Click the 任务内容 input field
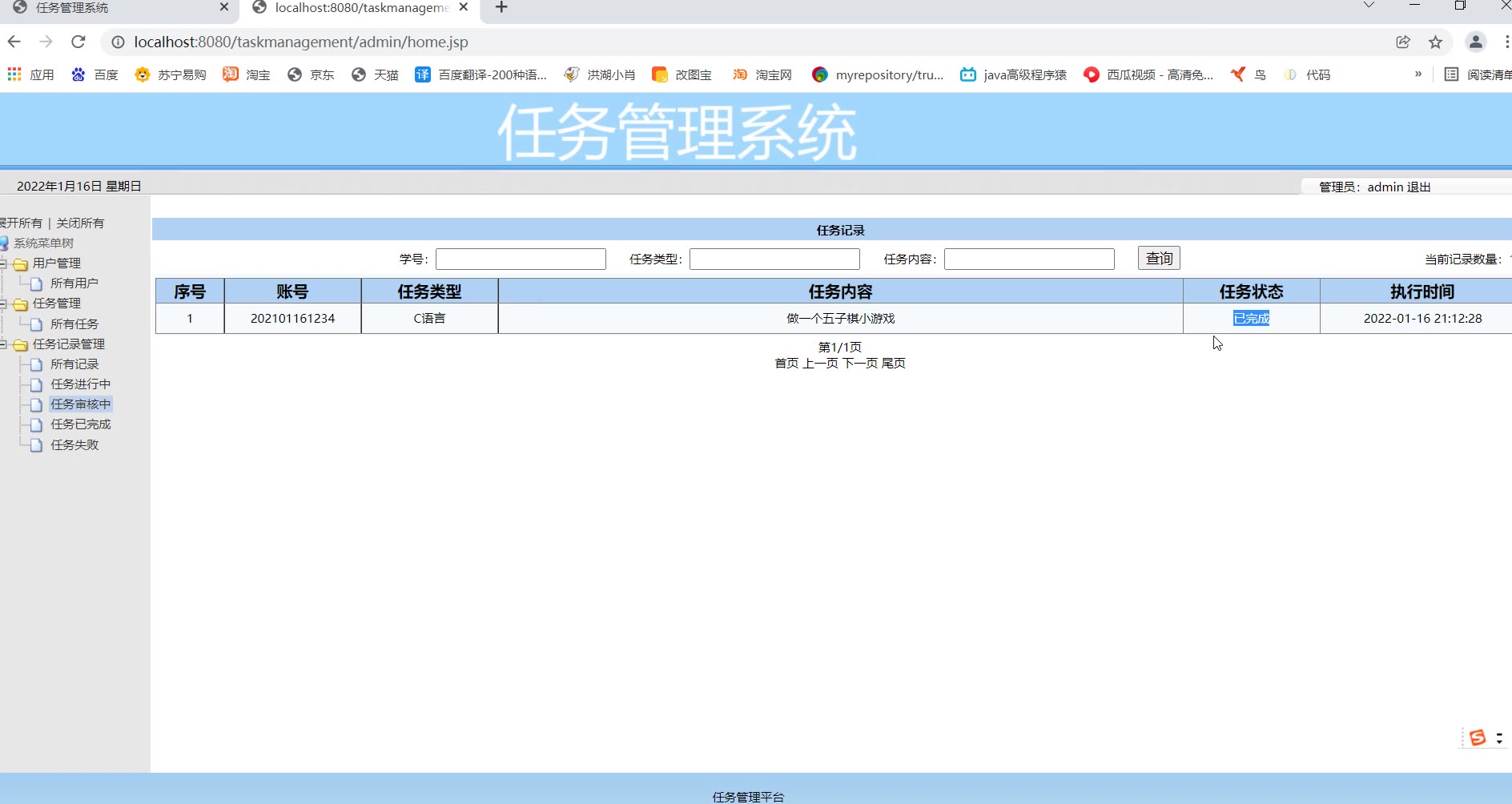The height and width of the screenshot is (804, 1512). [x=1029, y=259]
